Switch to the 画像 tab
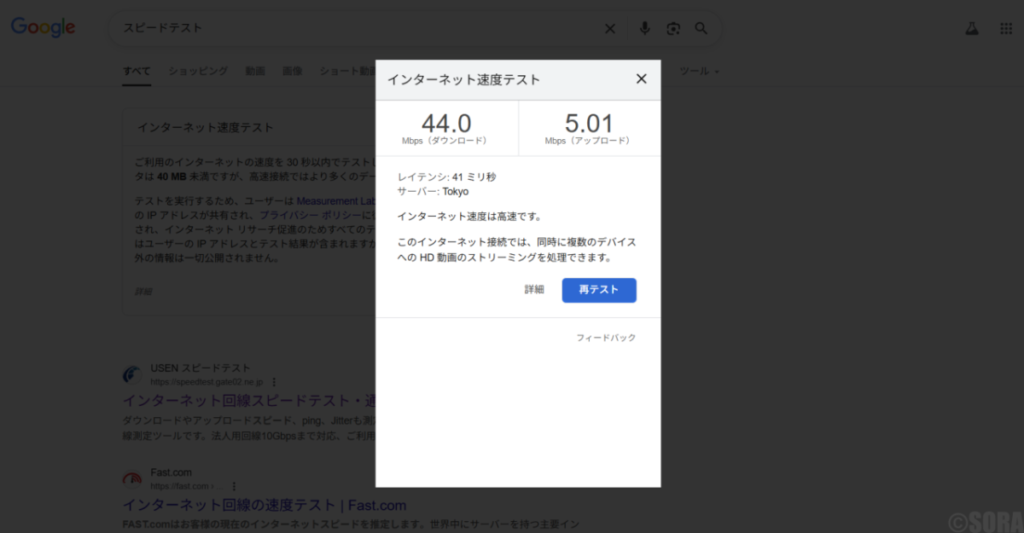 point(292,71)
